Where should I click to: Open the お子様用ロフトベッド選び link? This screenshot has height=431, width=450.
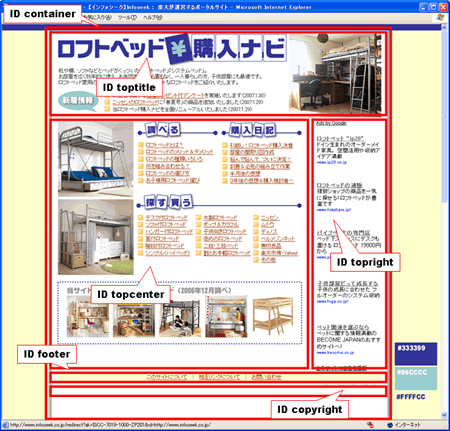click(173, 180)
